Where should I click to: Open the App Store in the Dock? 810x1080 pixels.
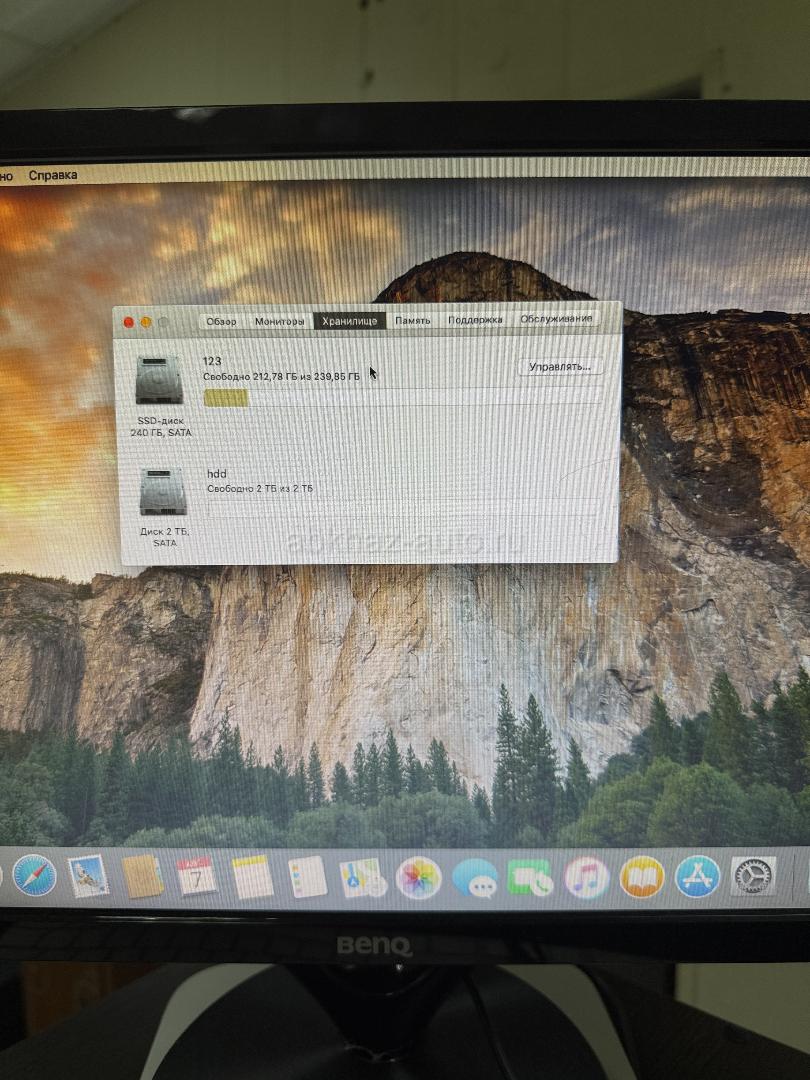pyautogui.click(x=697, y=876)
